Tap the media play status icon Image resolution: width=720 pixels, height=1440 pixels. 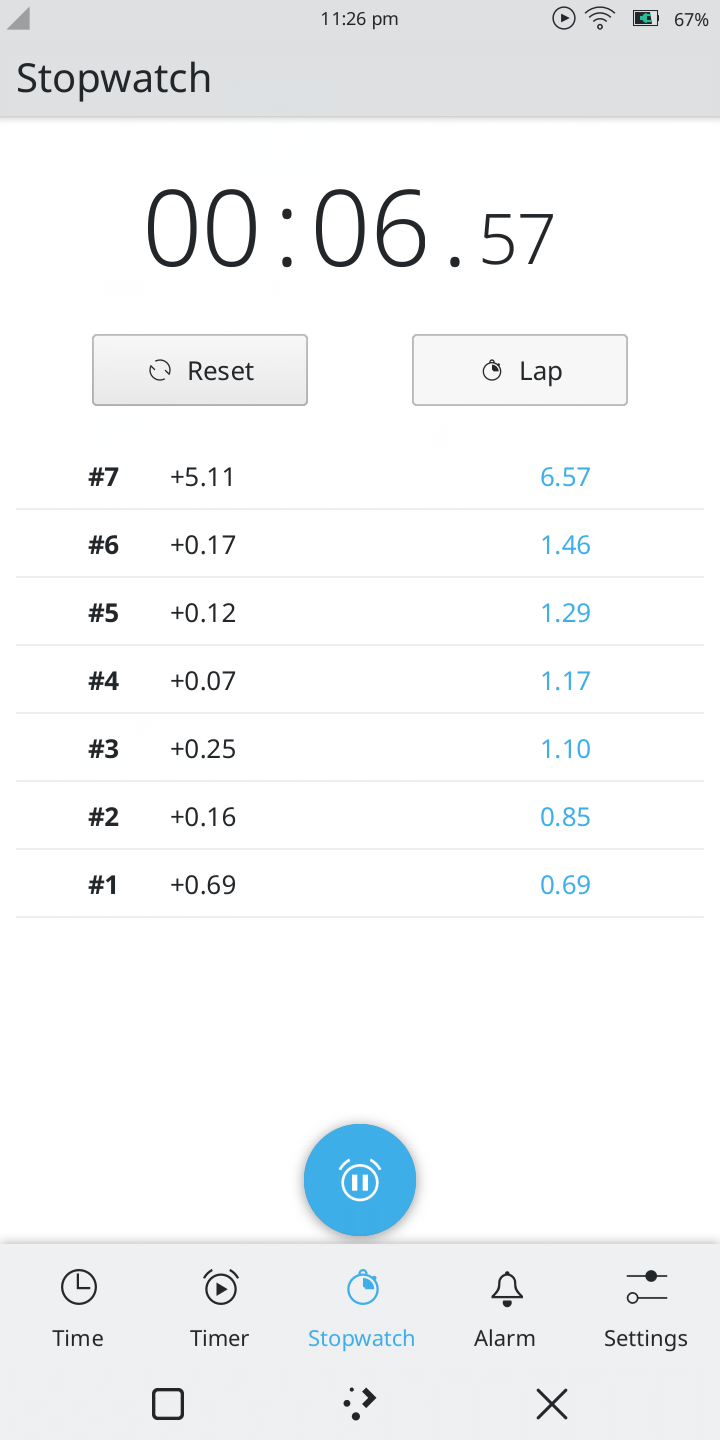click(564, 19)
